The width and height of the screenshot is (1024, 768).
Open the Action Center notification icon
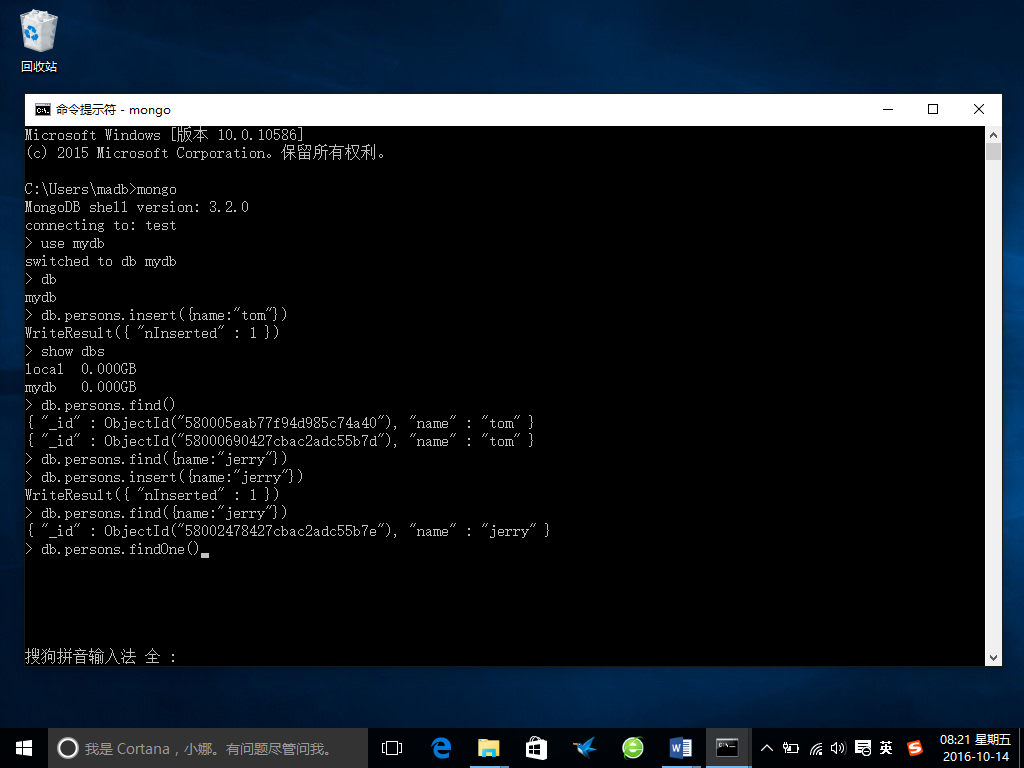862,748
